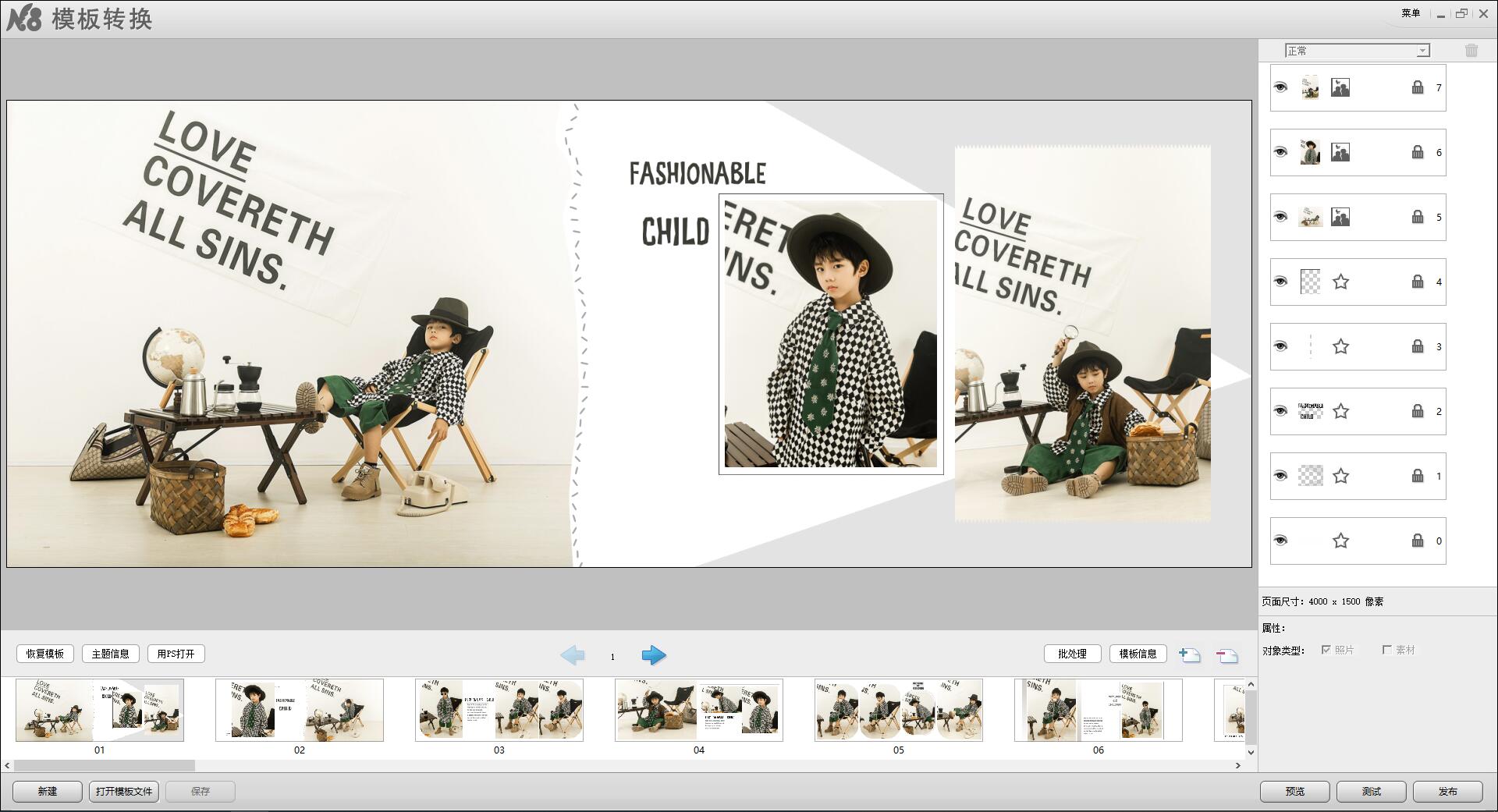The image size is (1498, 812).
Task: Go to previous page arrow
Action: (573, 655)
